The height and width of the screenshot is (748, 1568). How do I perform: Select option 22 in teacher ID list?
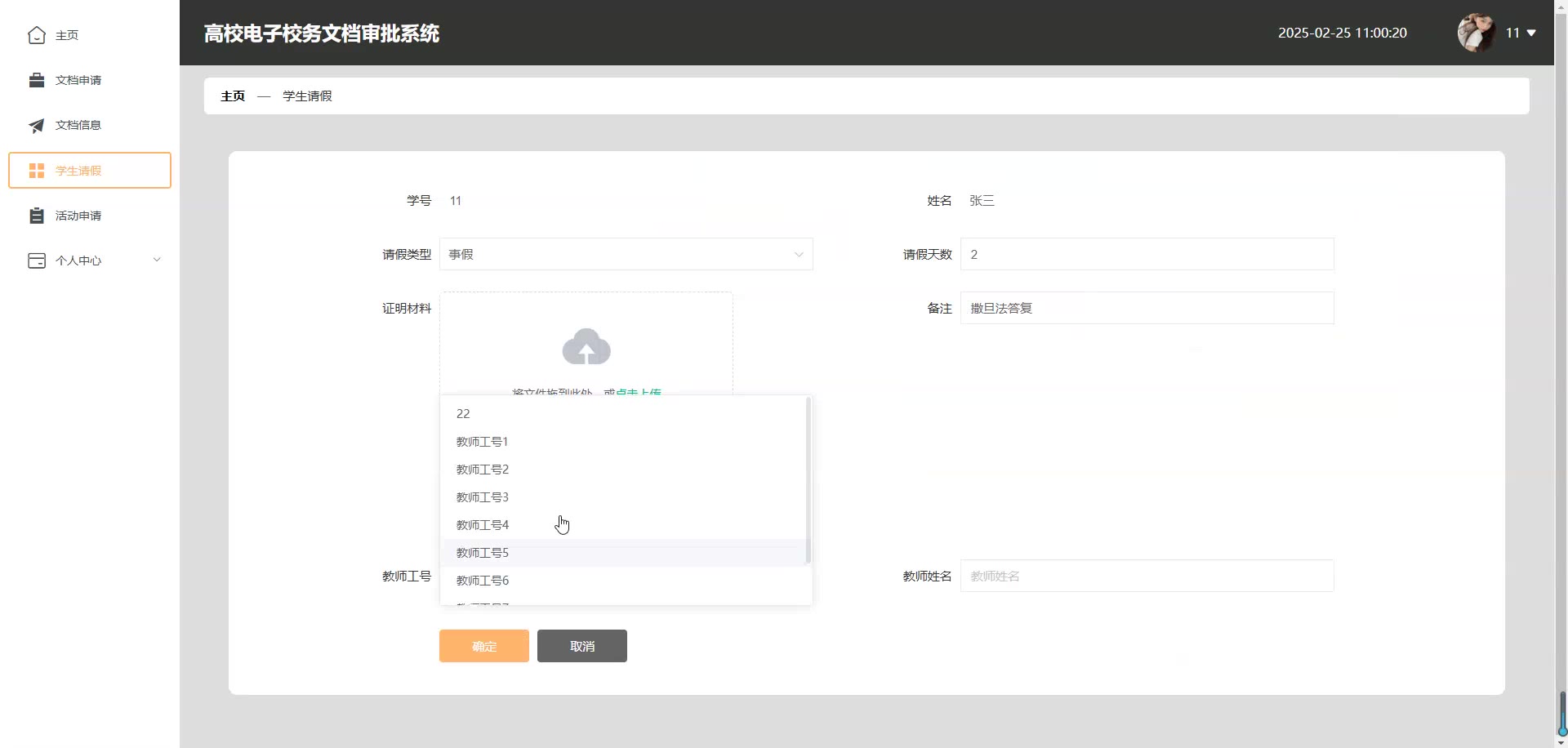pyautogui.click(x=625, y=414)
